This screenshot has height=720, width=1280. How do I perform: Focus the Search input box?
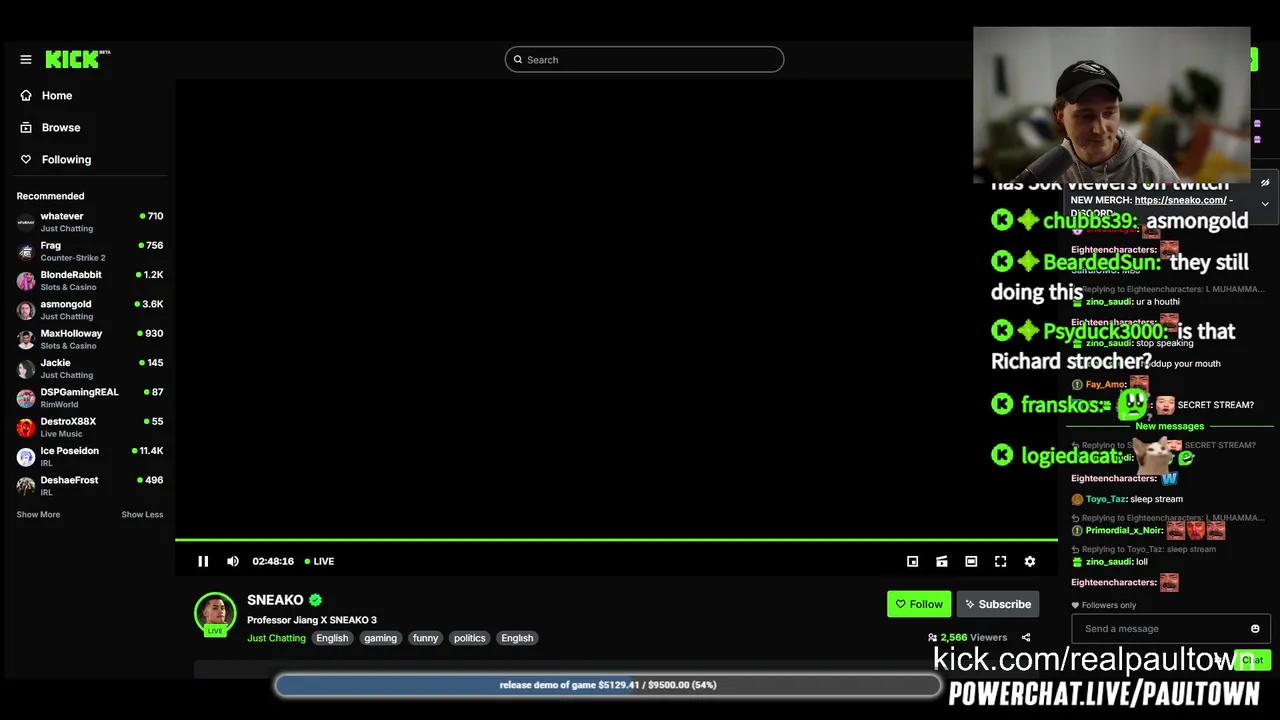644,60
